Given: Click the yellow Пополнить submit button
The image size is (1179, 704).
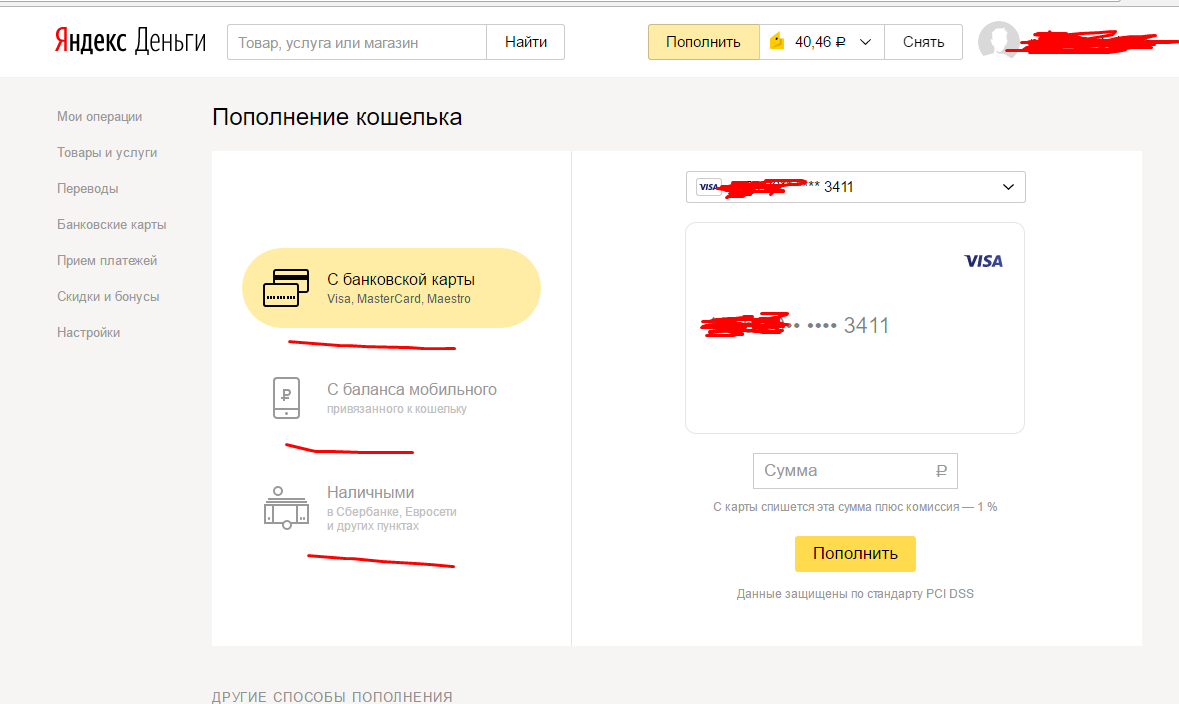Looking at the screenshot, I should (856, 554).
